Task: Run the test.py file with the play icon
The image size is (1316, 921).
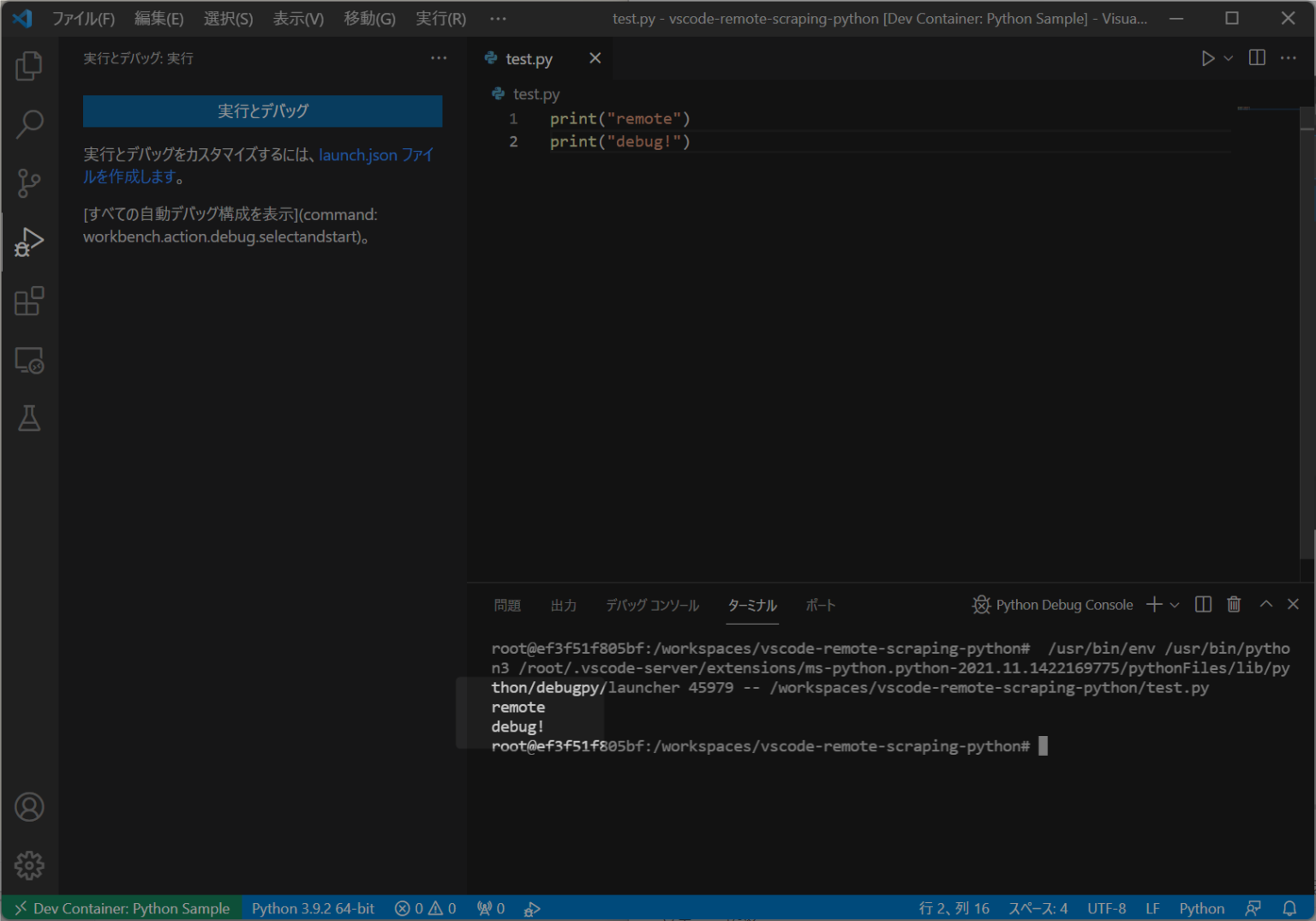Action: click(x=1208, y=58)
